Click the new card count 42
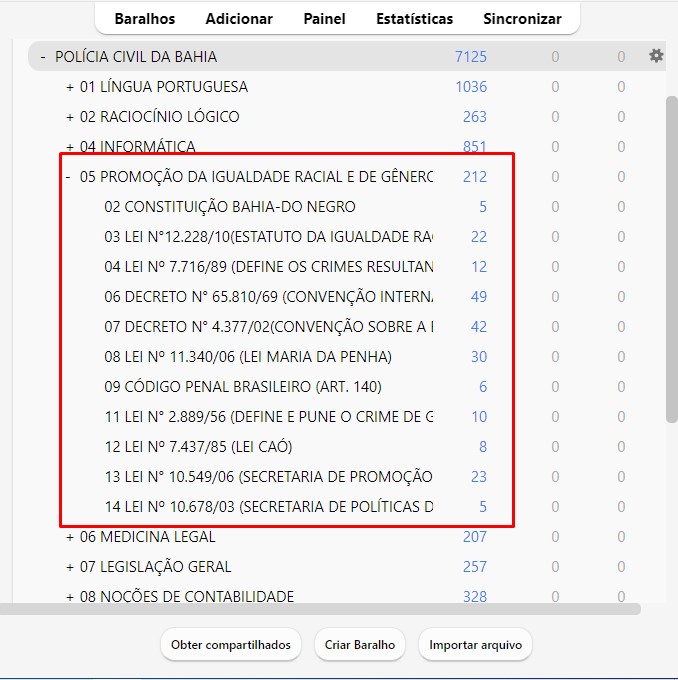This screenshot has height=680, width=678. coord(479,326)
